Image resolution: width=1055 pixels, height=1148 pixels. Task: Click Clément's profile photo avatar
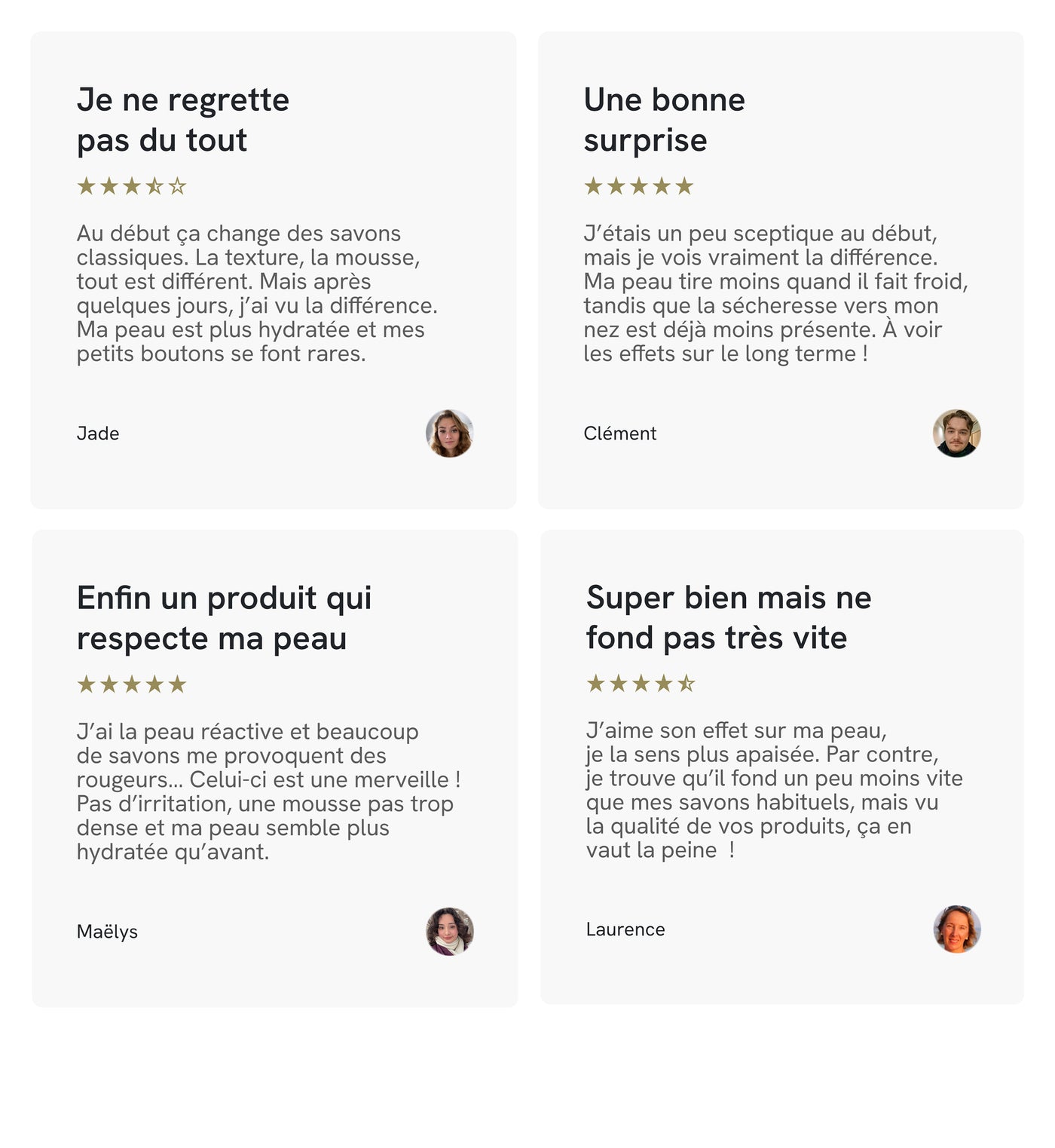coord(956,433)
